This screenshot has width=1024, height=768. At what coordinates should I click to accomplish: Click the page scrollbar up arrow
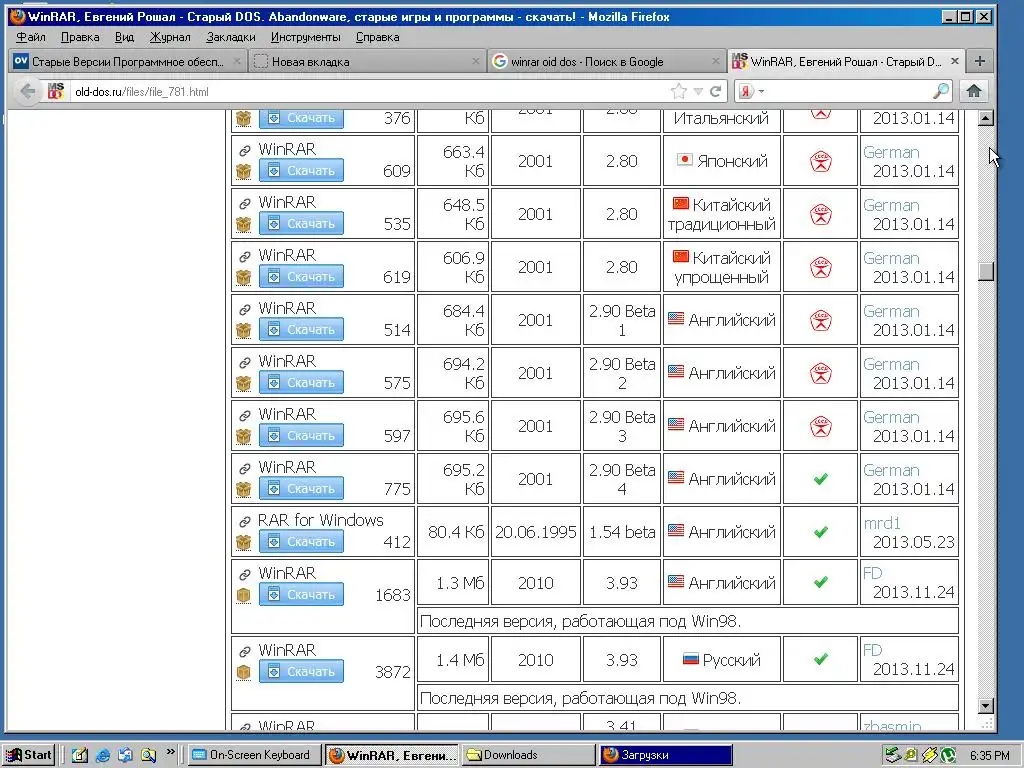(x=985, y=118)
